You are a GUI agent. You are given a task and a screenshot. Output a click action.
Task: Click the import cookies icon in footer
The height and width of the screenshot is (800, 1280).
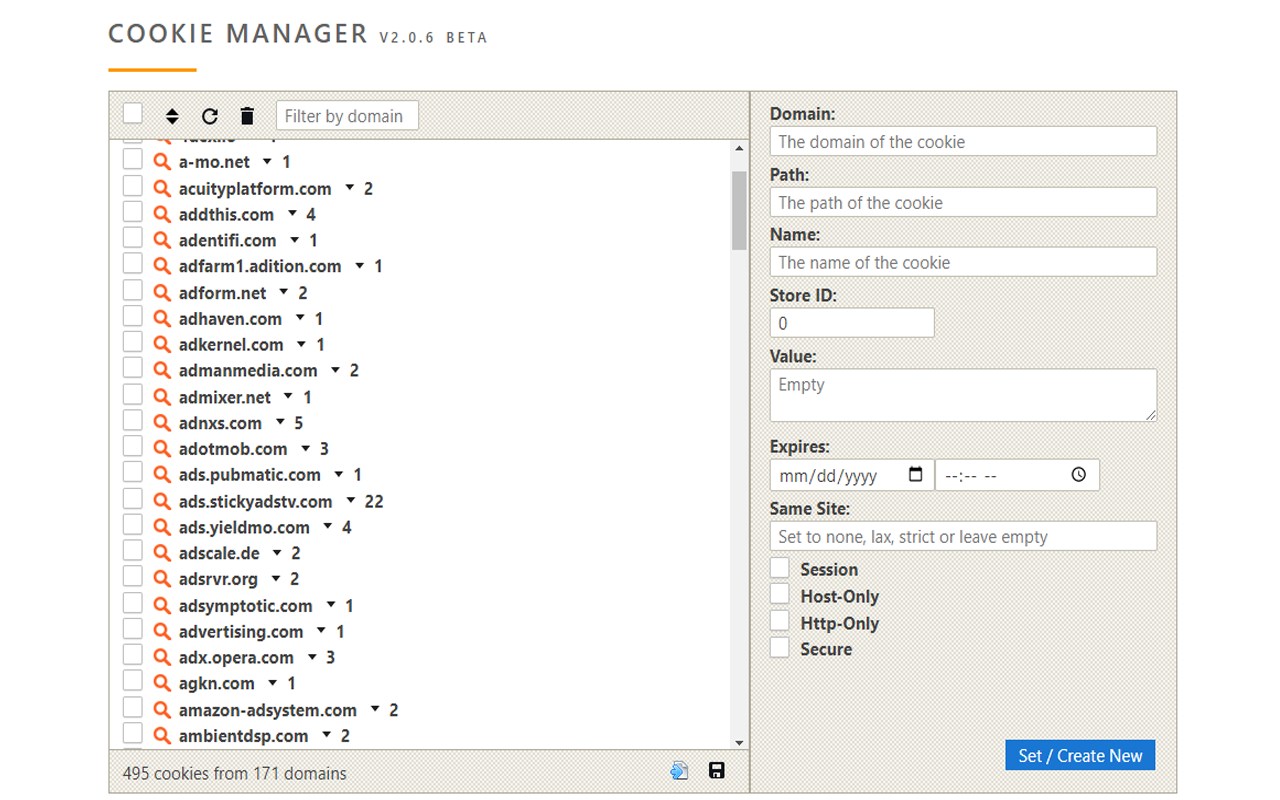pos(680,771)
